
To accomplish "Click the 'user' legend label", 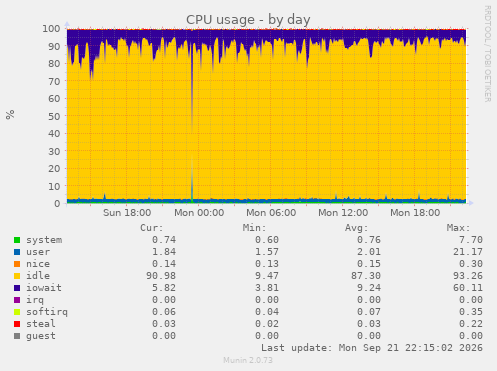I will (x=38, y=252).
